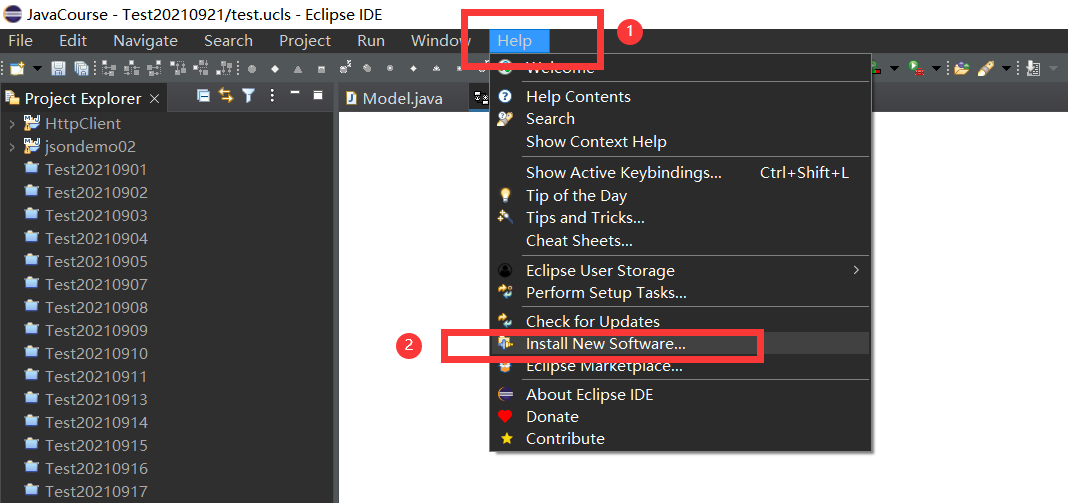
Task: Open the File menu
Action: tap(20, 41)
